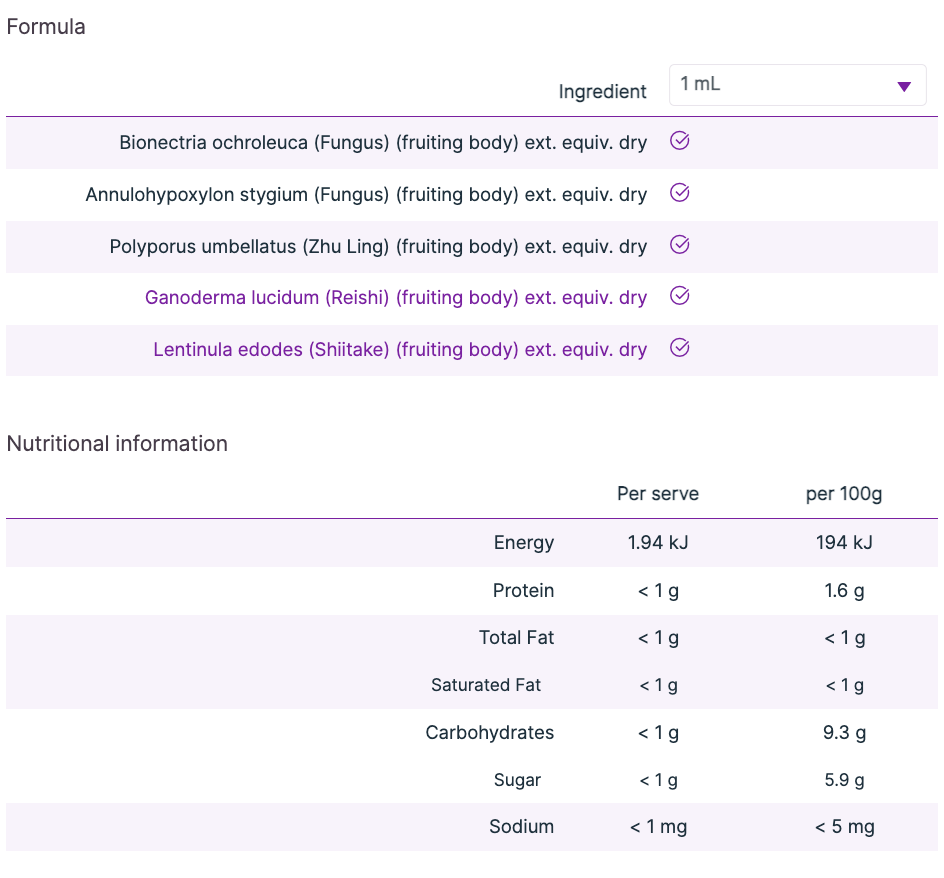Click check icon beside Polyporus umbellatus
The height and width of the screenshot is (878, 944).
click(680, 245)
